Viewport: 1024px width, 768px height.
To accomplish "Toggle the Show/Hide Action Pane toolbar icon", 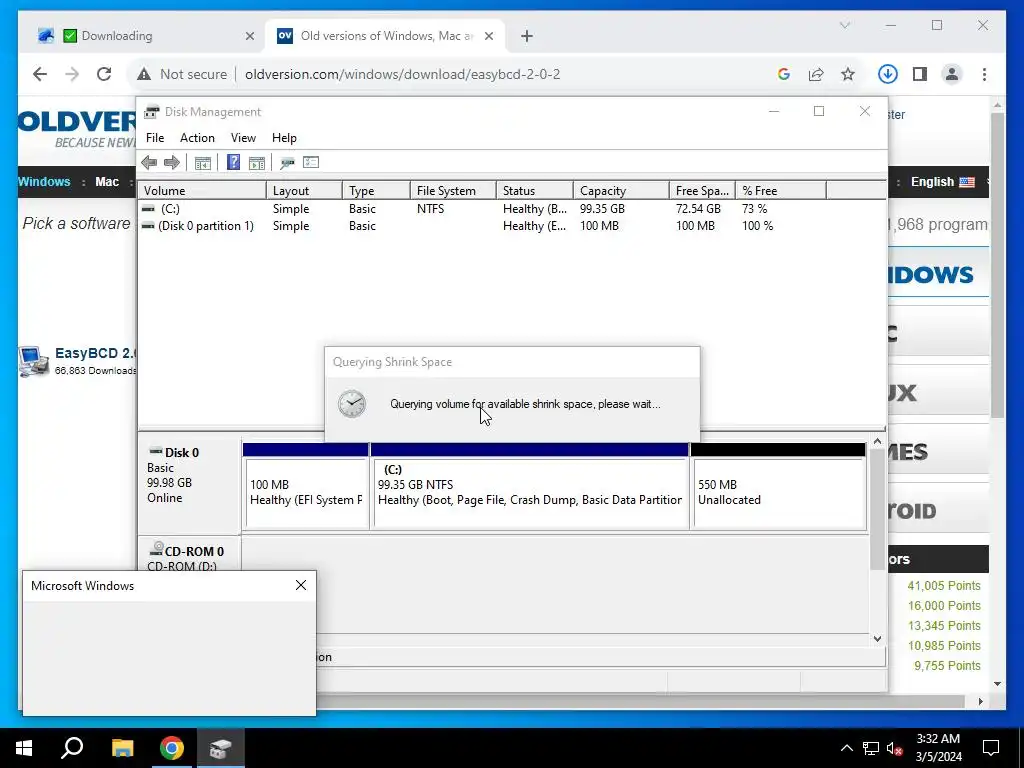I will click(x=257, y=163).
